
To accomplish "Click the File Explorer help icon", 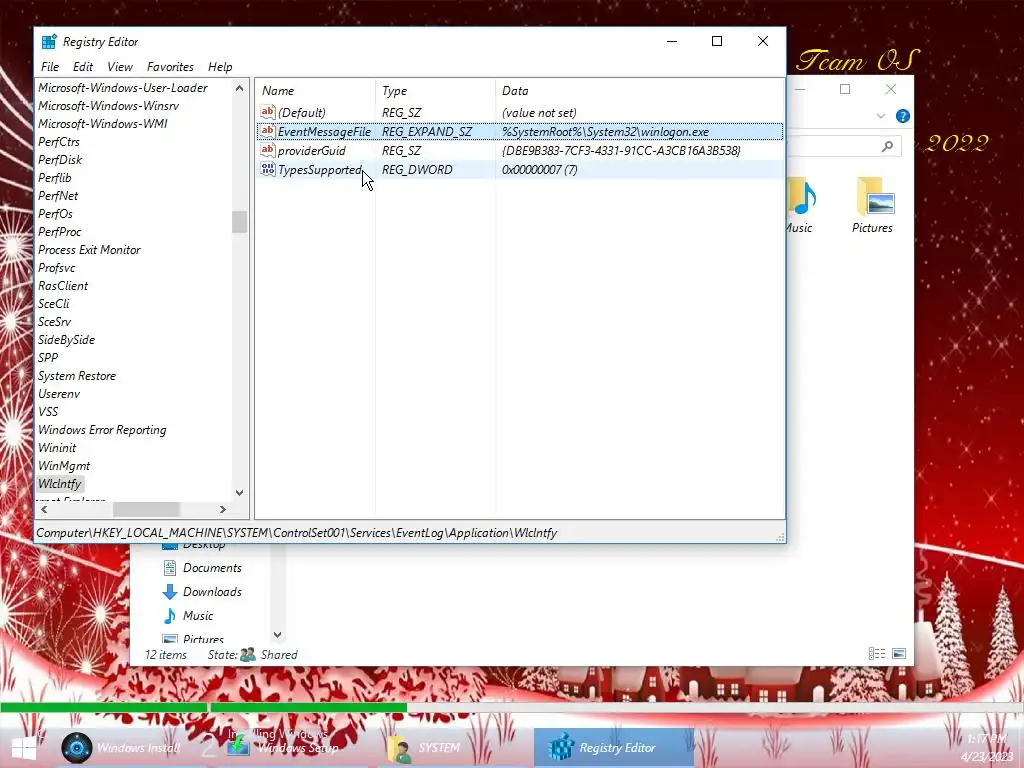I will pos(903,116).
